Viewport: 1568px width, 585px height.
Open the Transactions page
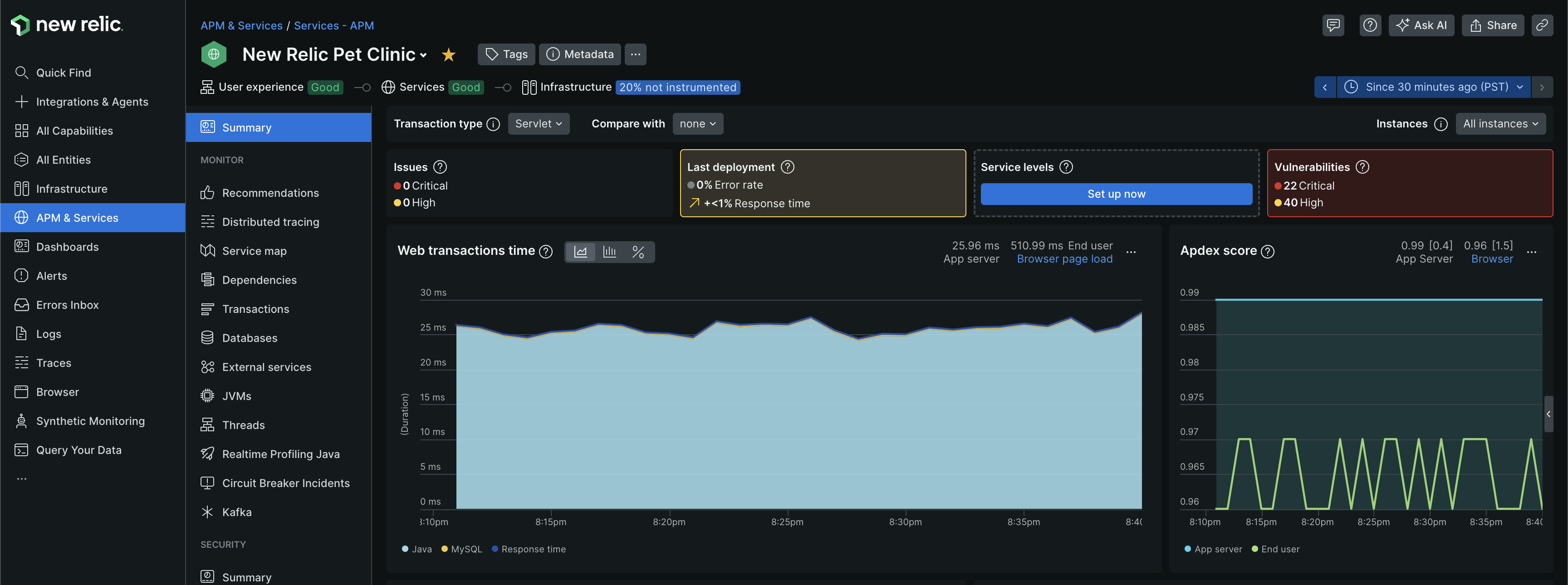(x=278, y=309)
